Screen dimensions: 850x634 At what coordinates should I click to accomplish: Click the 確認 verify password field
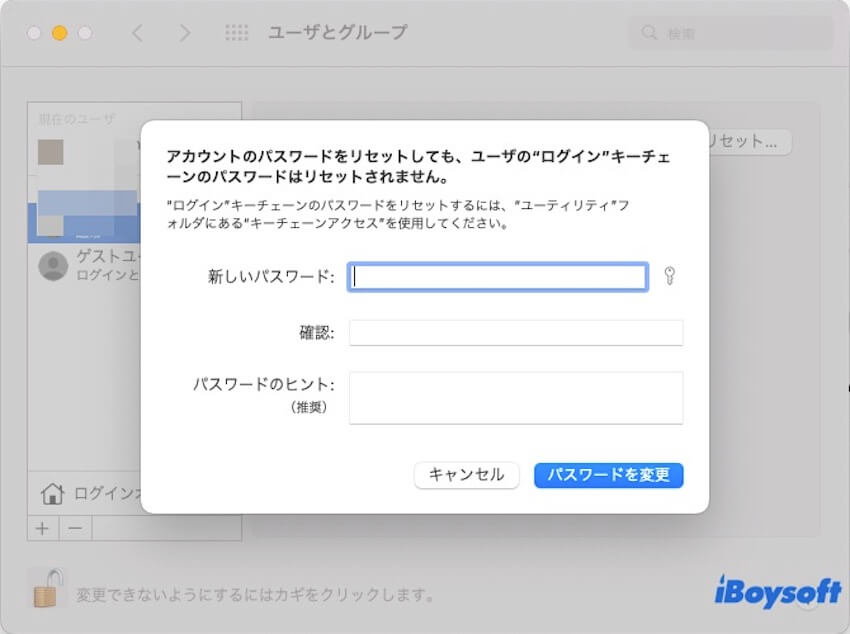tap(516, 333)
